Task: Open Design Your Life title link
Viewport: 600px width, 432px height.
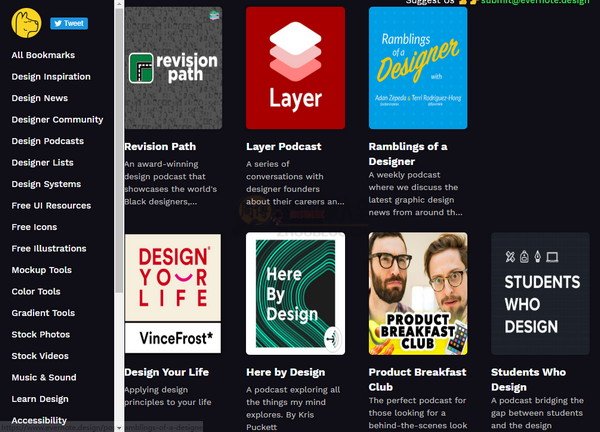Action: [x=166, y=372]
